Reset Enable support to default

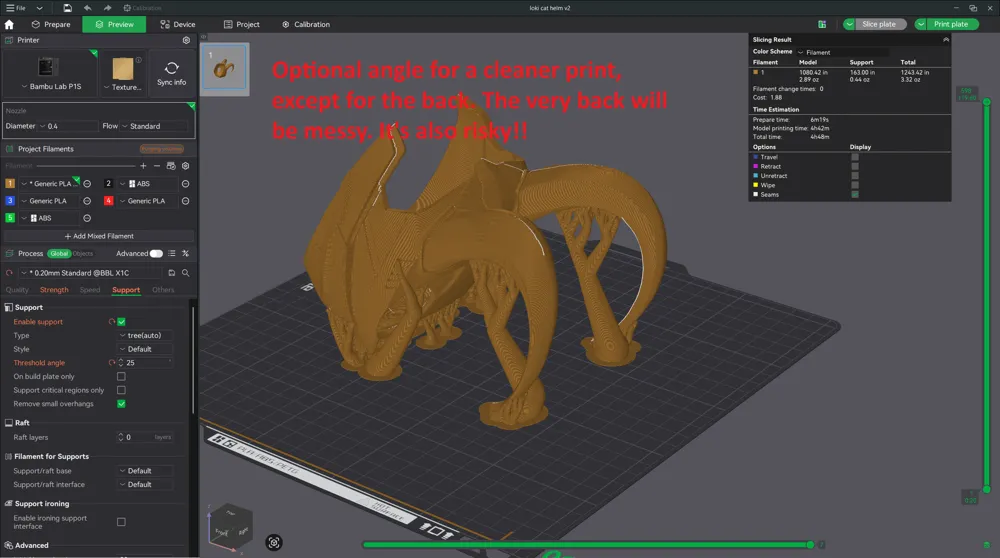(x=112, y=322)
